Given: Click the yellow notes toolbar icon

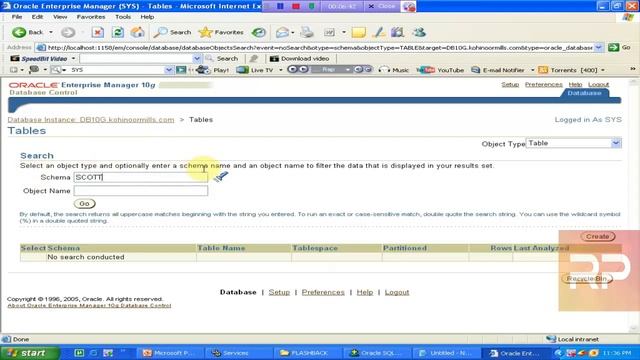Looking at the screenshot, I should pos(358,32).
